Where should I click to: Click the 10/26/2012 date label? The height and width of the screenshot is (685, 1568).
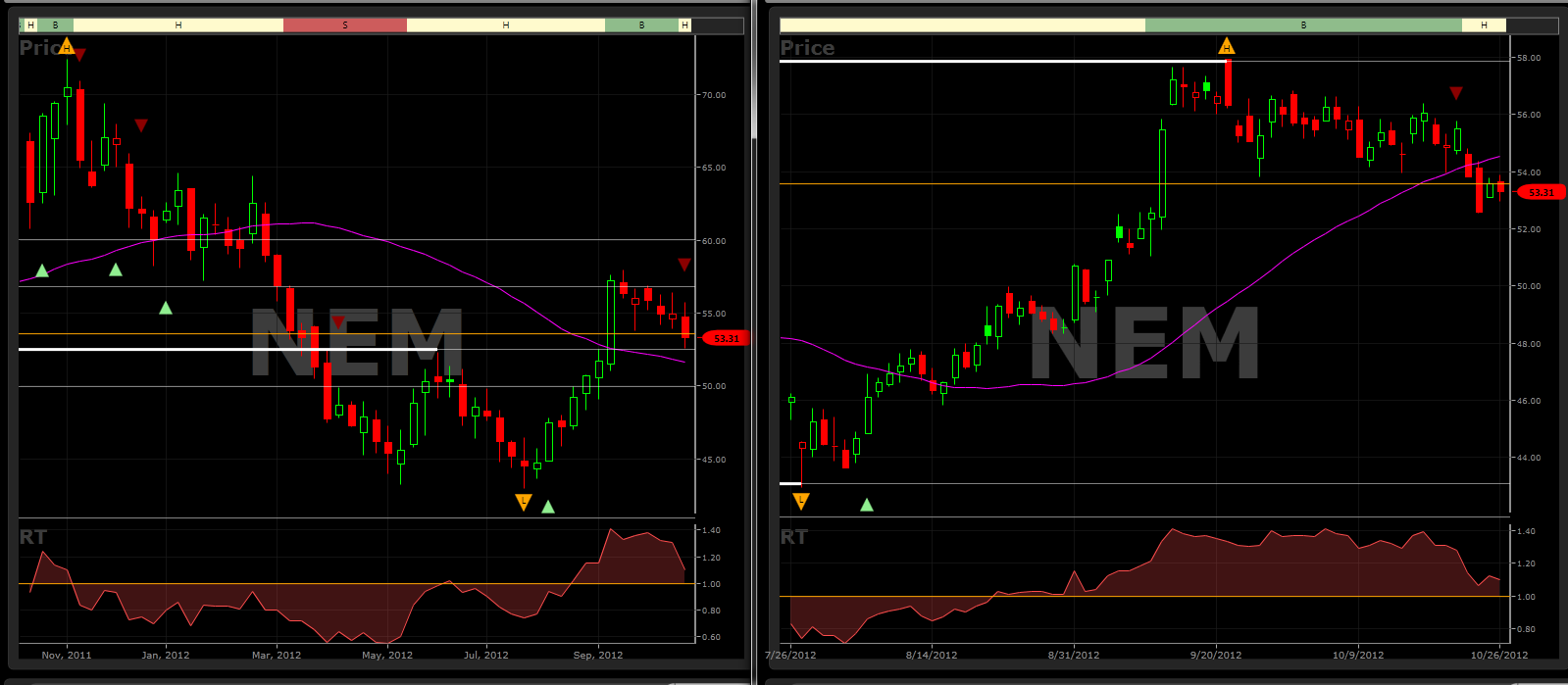coord(1500,655)
